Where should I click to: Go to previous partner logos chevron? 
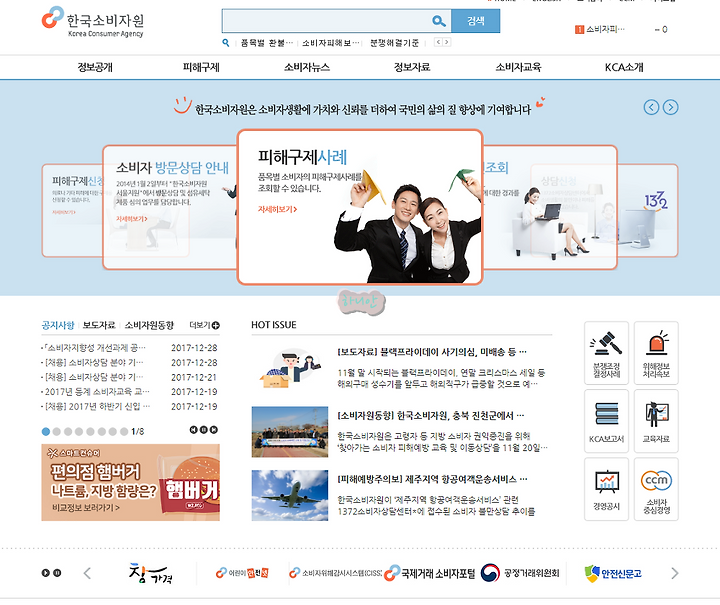click(87, 573)
